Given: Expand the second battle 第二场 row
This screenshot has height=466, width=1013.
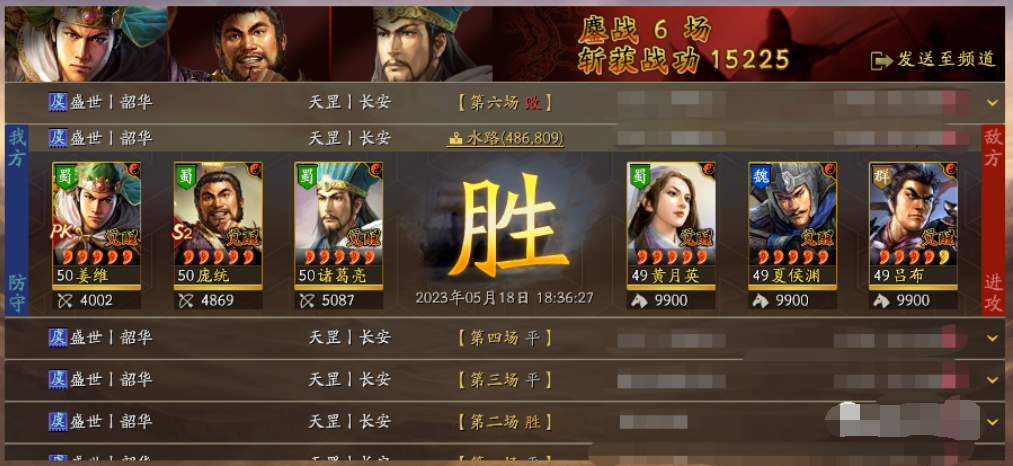Looking at the screenshot, I should click(993, 422).
